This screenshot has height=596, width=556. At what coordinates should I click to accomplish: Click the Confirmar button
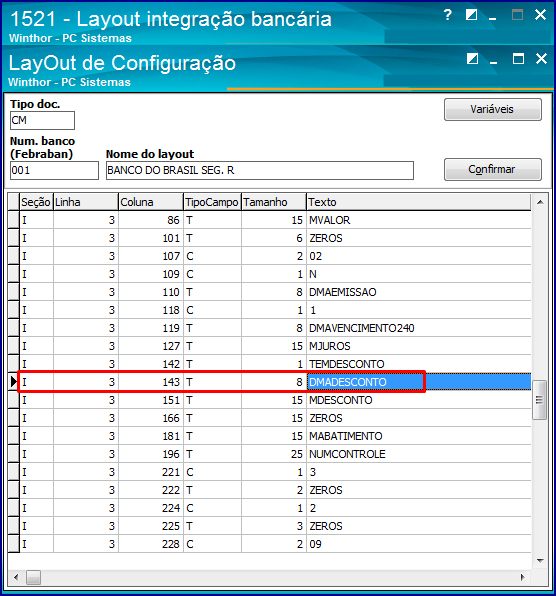pos(493,169)
